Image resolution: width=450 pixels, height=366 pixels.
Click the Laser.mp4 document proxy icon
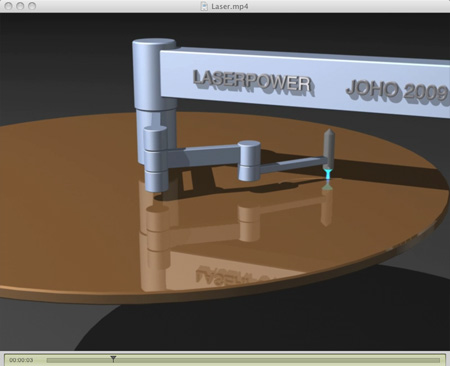(x=204, y=6)
